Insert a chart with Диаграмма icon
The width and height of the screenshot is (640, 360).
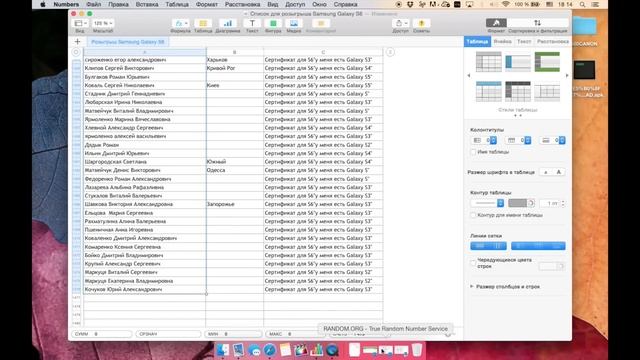(x=228, y=24)
